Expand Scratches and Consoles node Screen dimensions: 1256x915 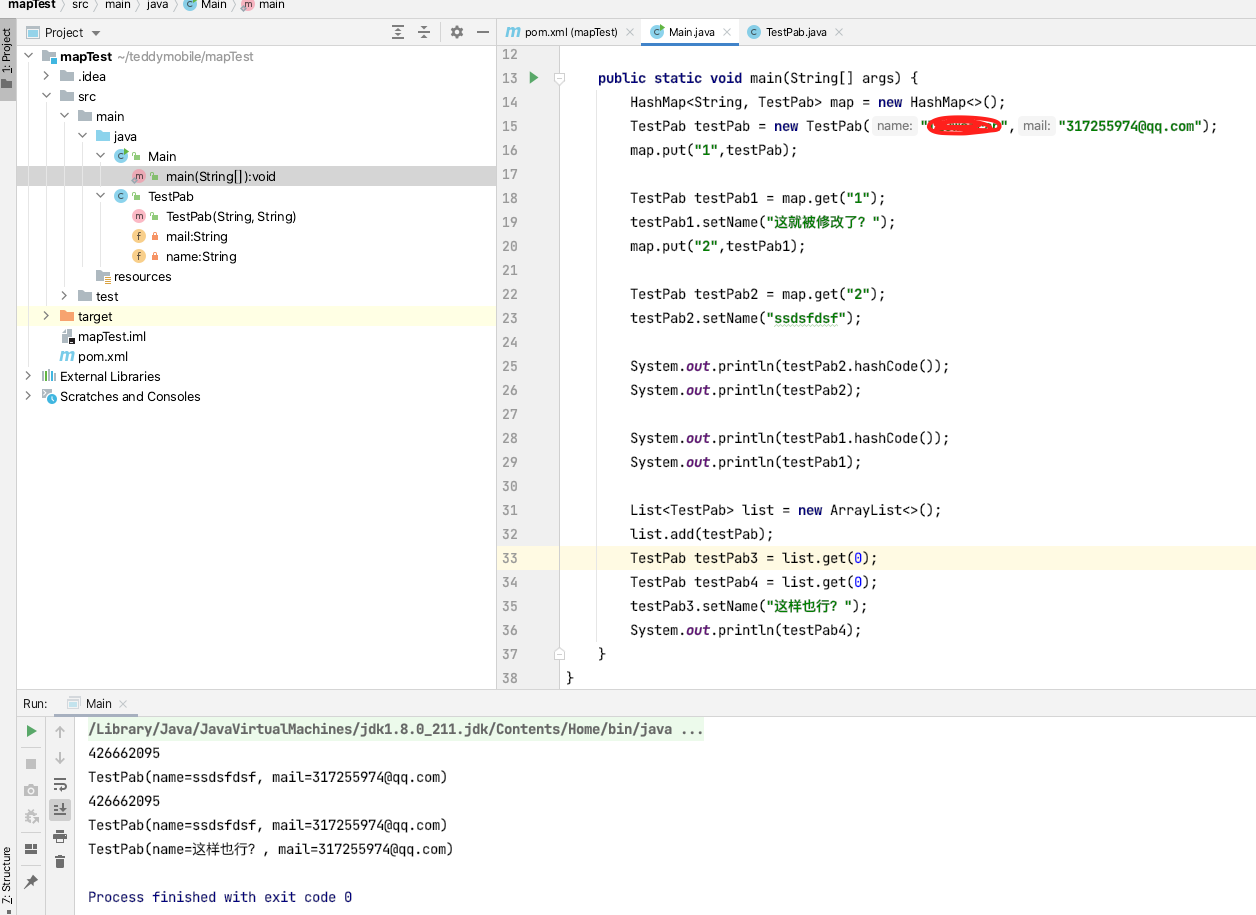tap(29, 396)
